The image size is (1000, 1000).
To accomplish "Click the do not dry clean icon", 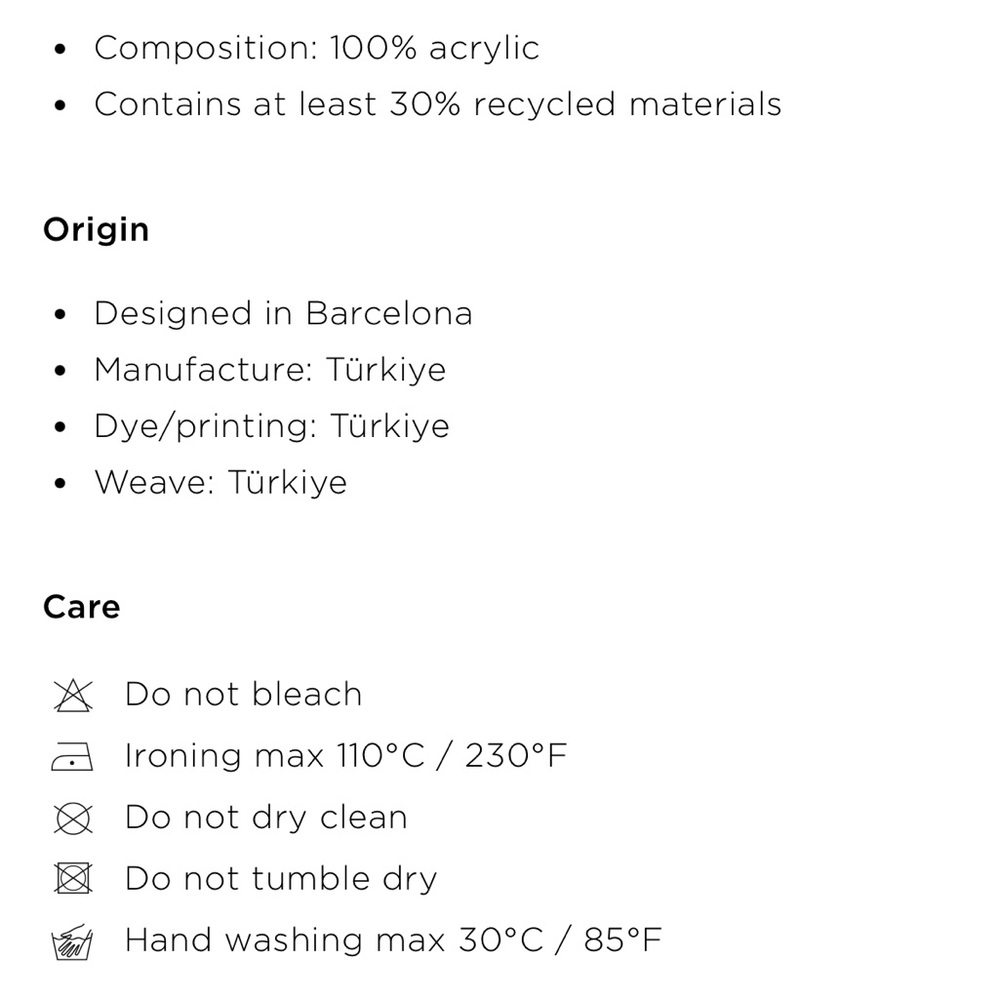I will pyautogui.click(x=72, y=819).
